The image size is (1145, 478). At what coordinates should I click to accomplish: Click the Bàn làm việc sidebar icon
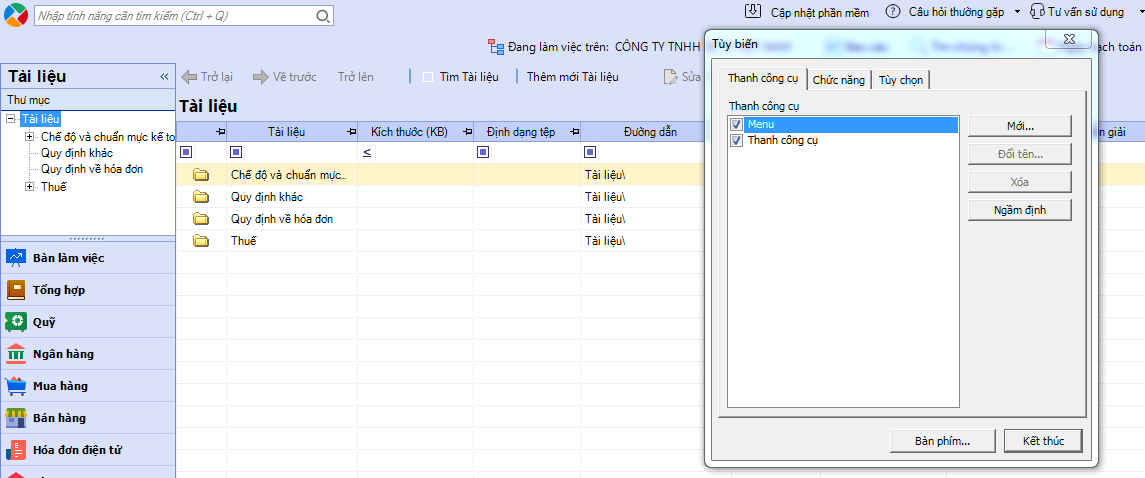pos(15,258)
